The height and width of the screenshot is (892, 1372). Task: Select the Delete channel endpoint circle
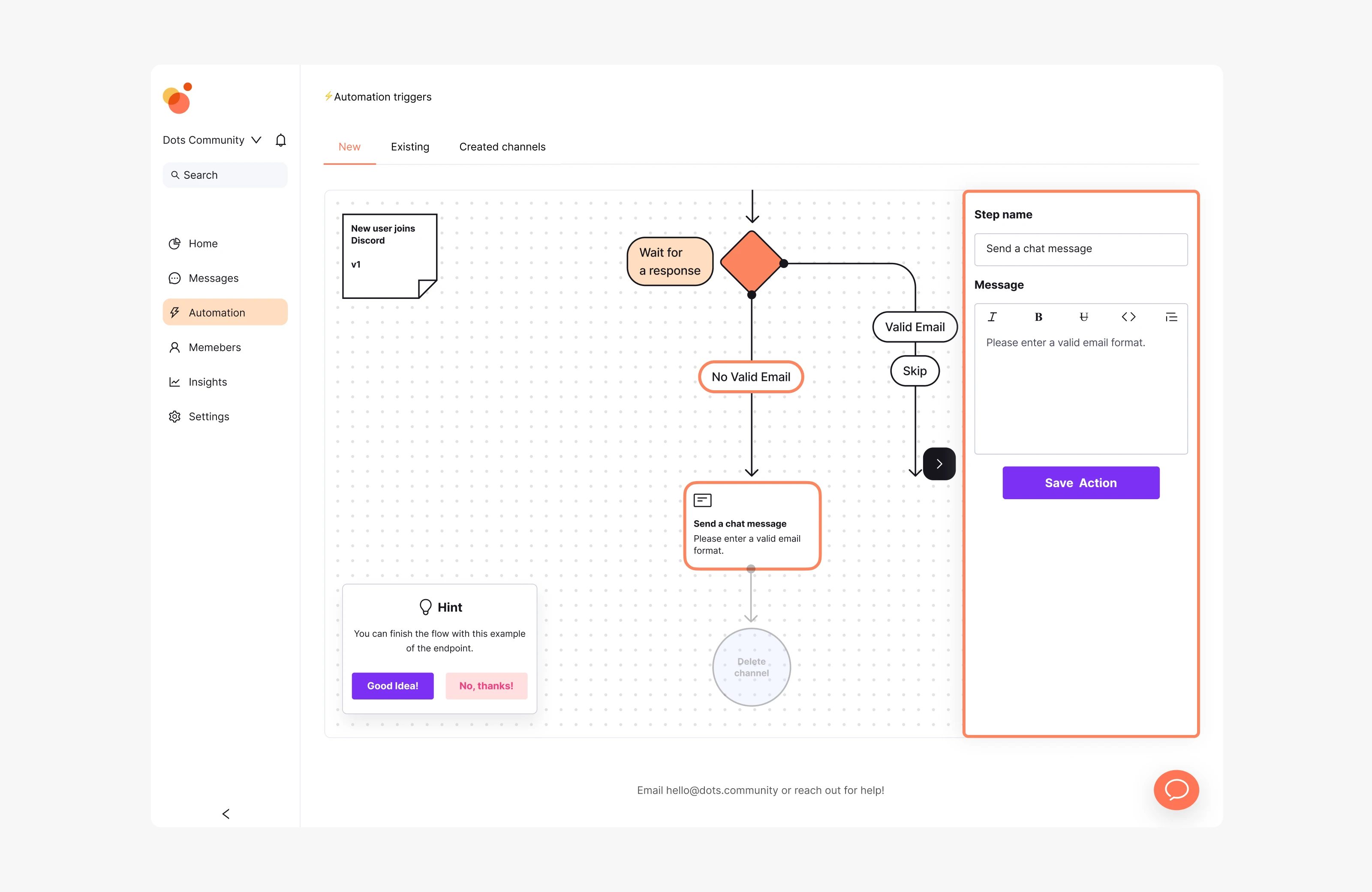tap(751, 667)
